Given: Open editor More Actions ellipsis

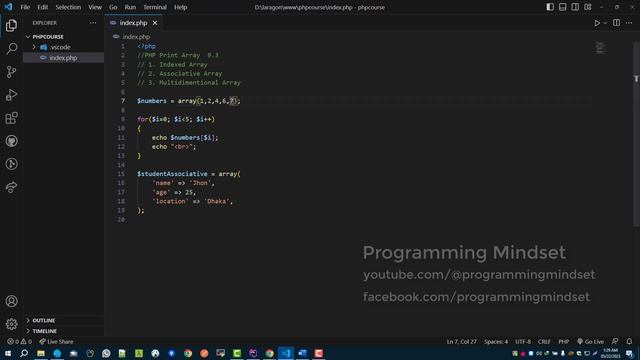Looking at the screenshot, I should (x=629, y=23).
